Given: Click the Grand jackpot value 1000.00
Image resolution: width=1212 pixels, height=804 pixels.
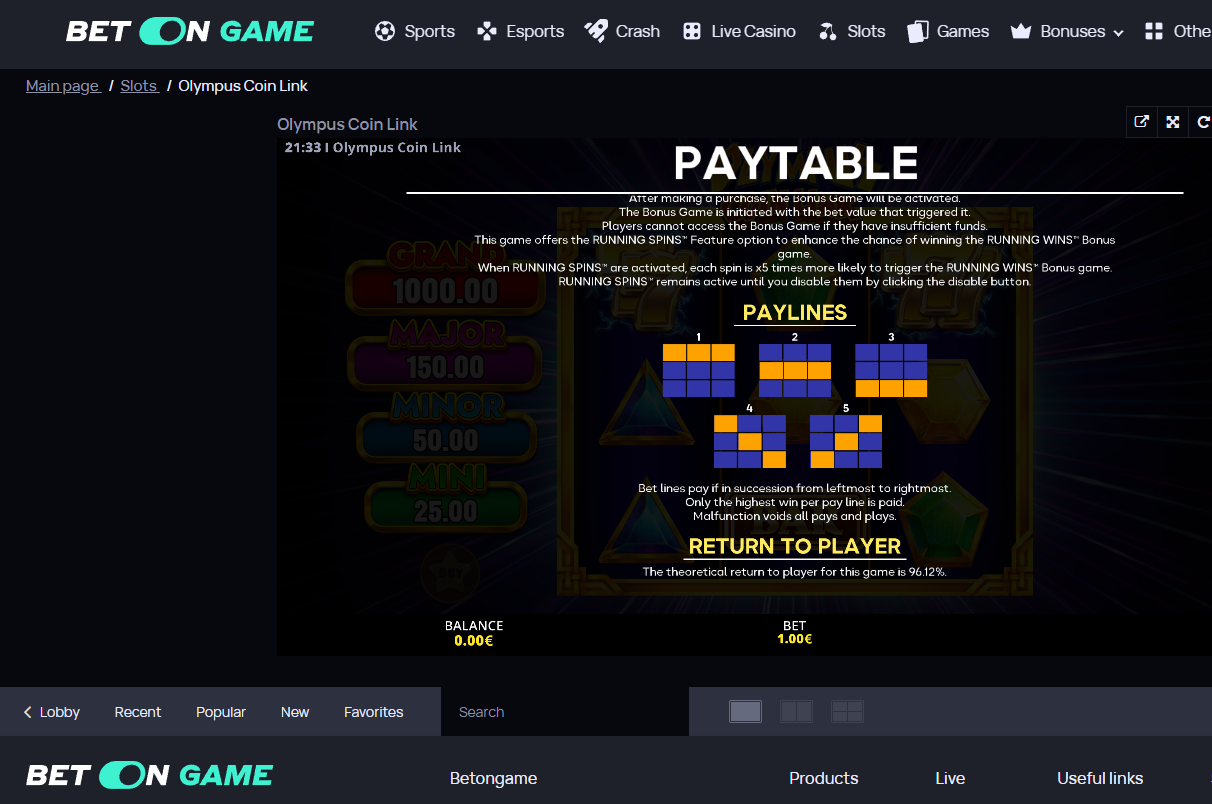Looking at the screenshot, I should (446, 292).
